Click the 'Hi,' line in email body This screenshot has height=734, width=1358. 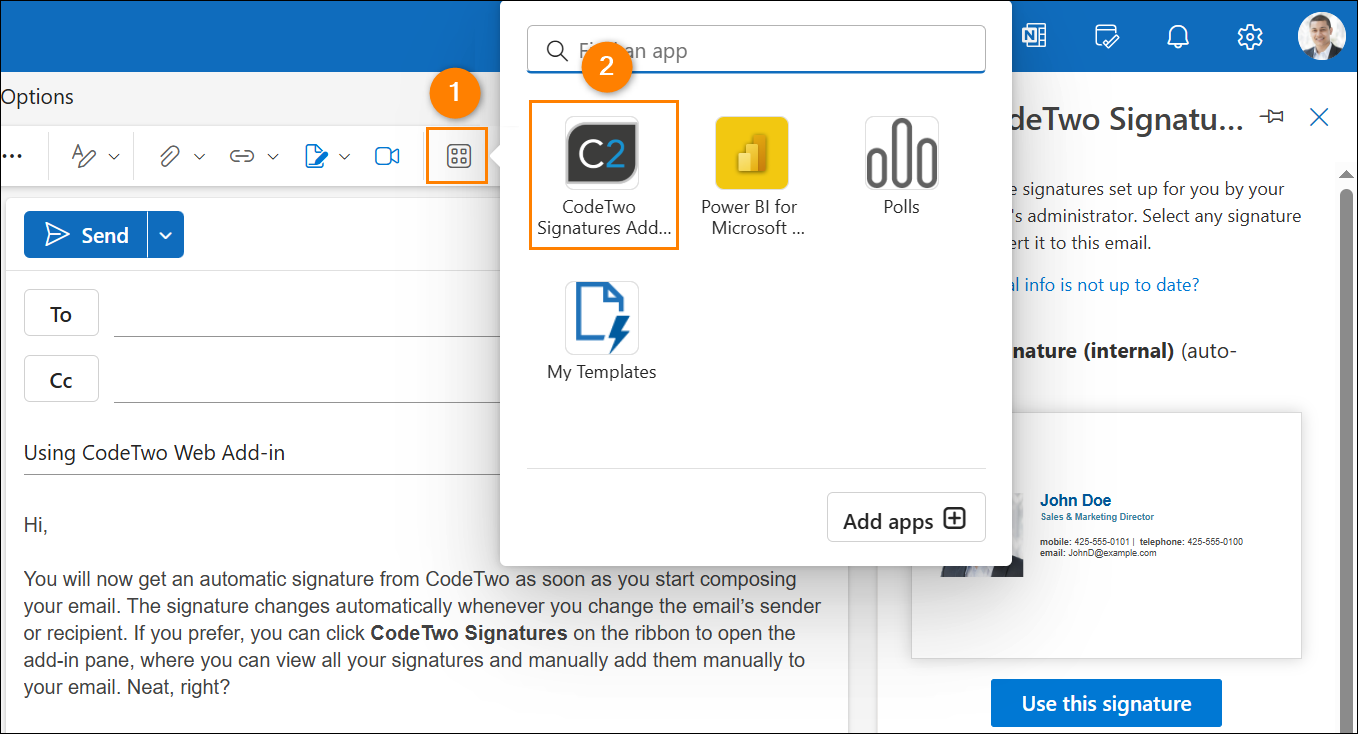[x=36, y=524]
